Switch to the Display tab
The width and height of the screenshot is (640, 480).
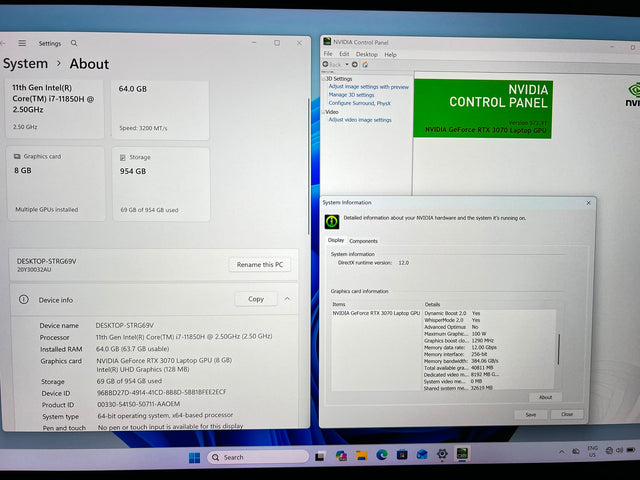(336, 240)
